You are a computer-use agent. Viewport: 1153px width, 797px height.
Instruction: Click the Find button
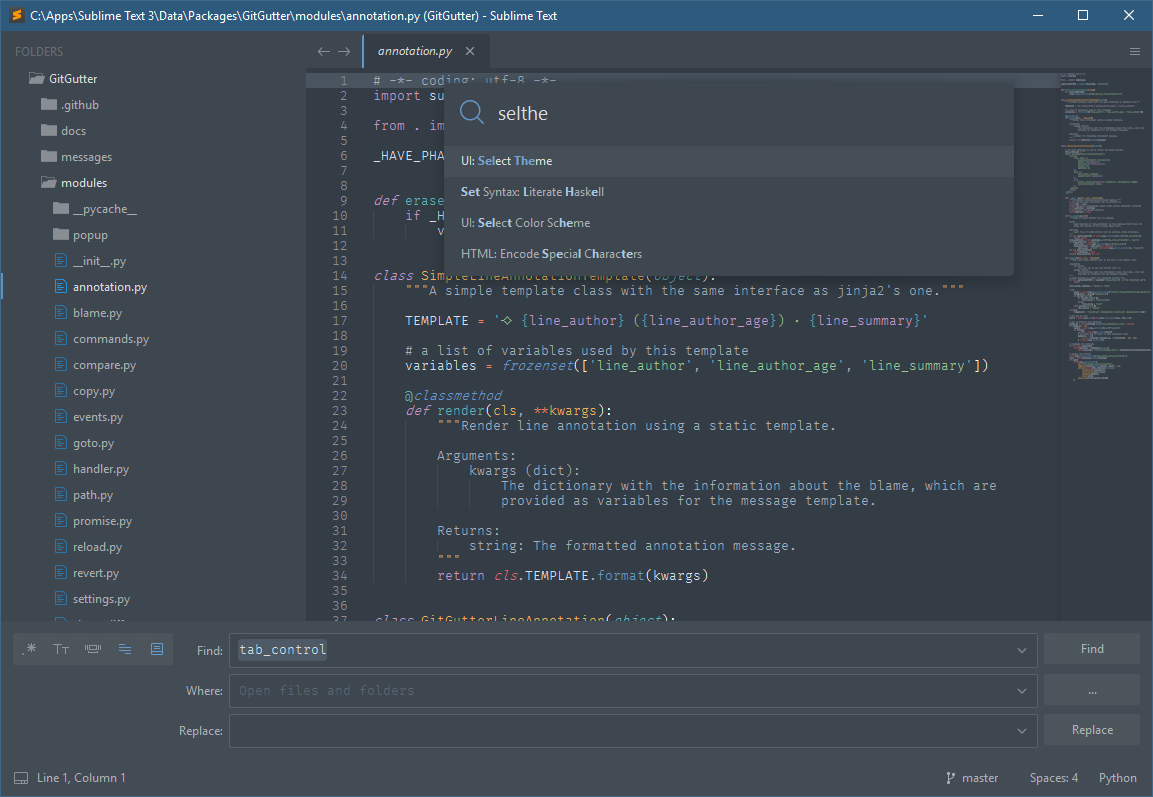(x=1092, y=648)
